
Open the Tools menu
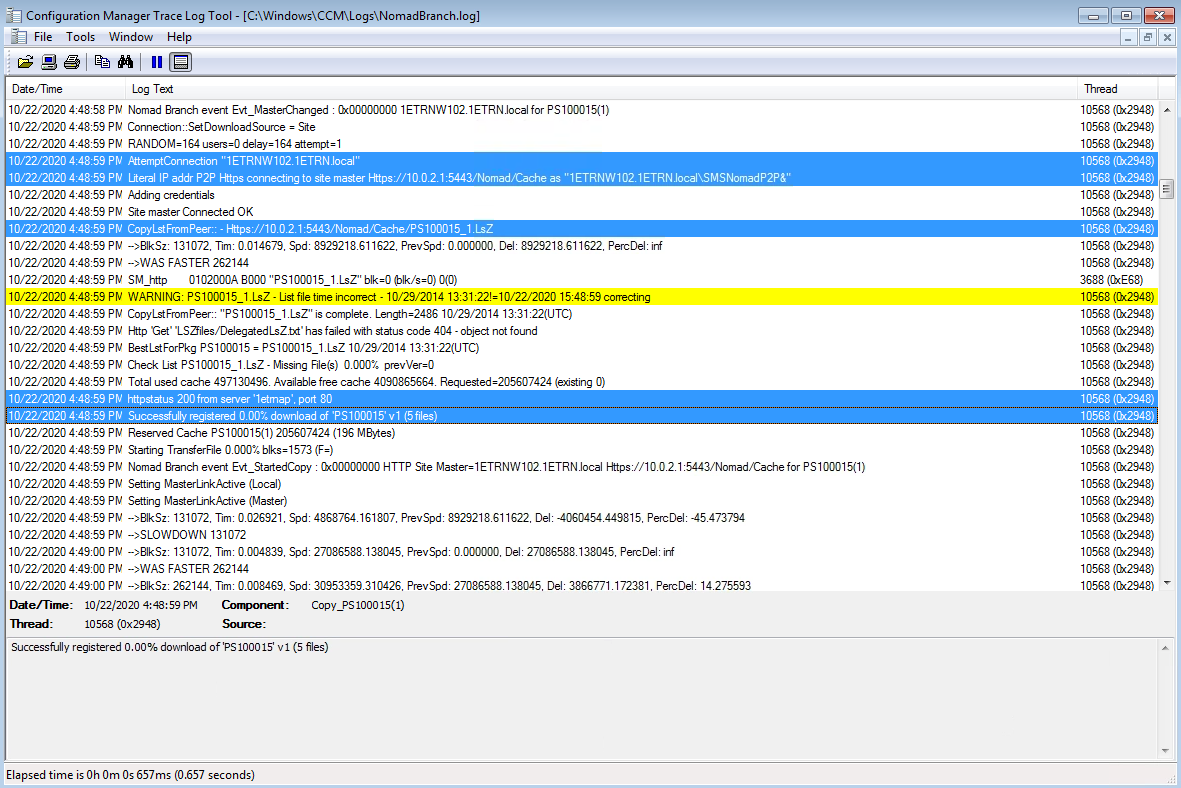coord(81,37)
